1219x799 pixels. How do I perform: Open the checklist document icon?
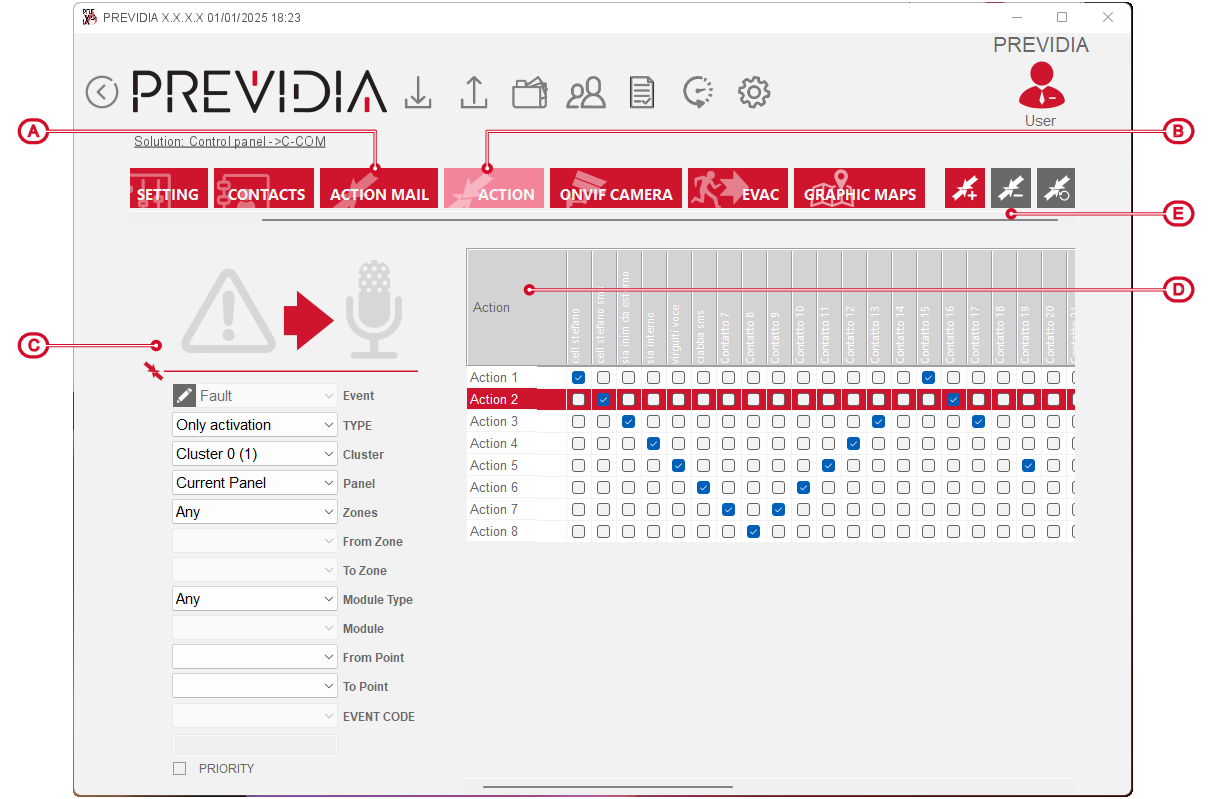pos(641,93)
